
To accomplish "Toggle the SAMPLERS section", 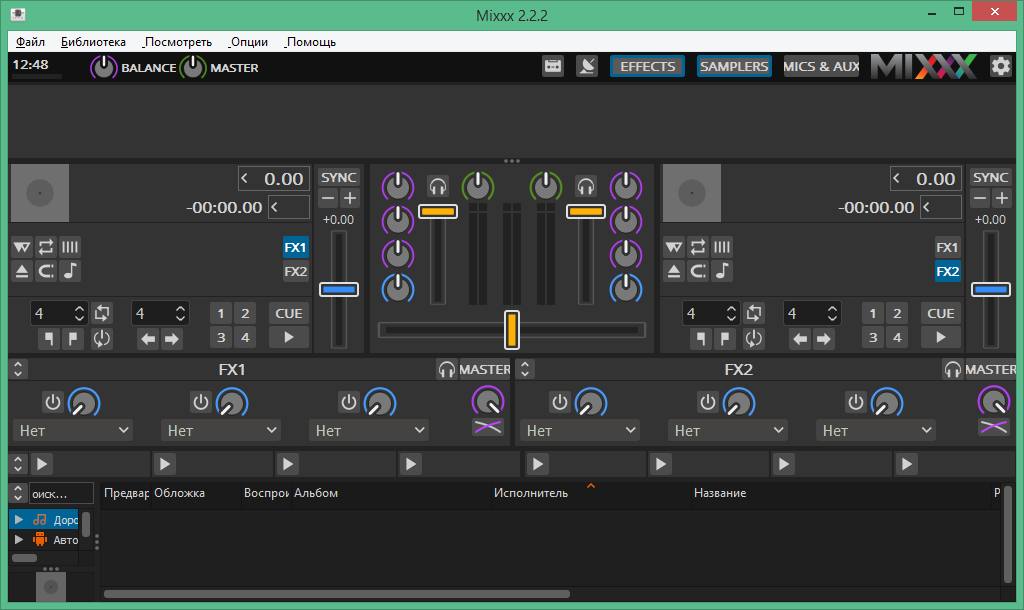I will (x=734, y=66).
